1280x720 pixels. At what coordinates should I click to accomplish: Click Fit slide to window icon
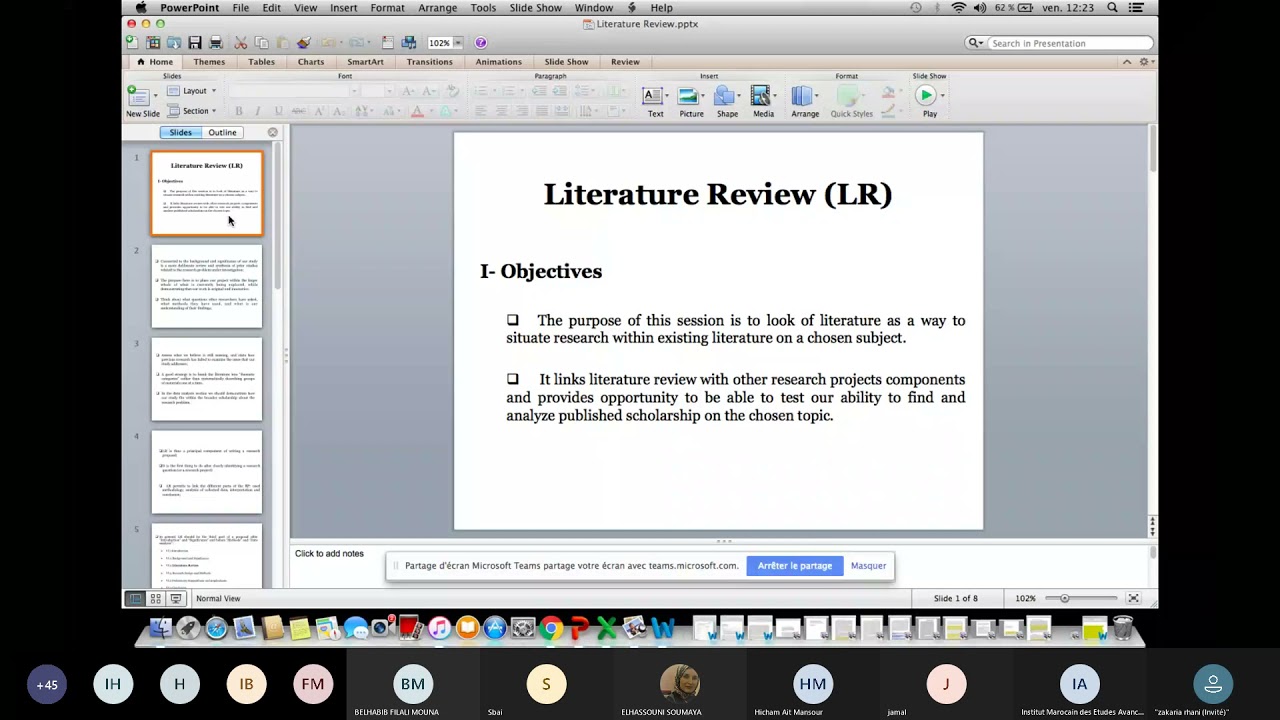pyautogui.click(x=1133, y=598)
